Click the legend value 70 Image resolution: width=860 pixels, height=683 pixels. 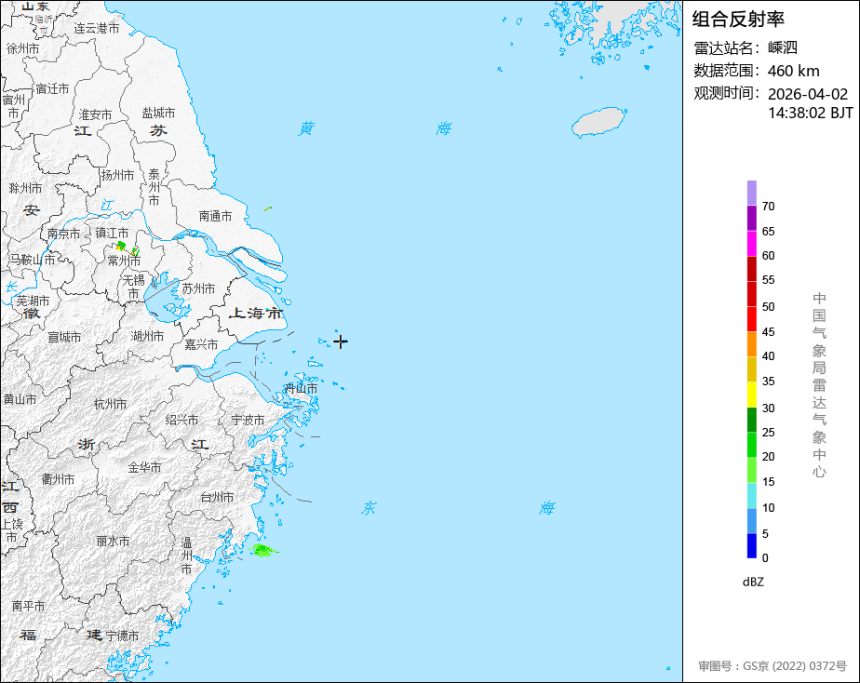768,206
